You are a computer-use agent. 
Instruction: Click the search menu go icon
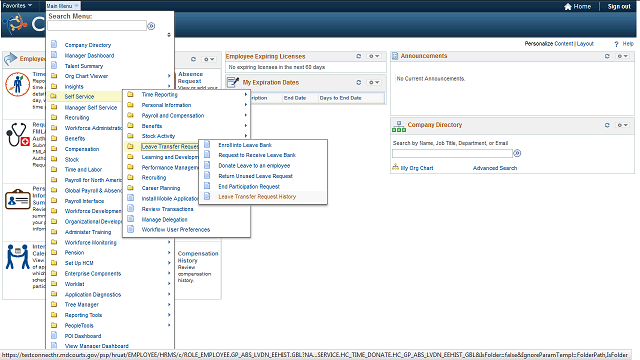[151, 26]
